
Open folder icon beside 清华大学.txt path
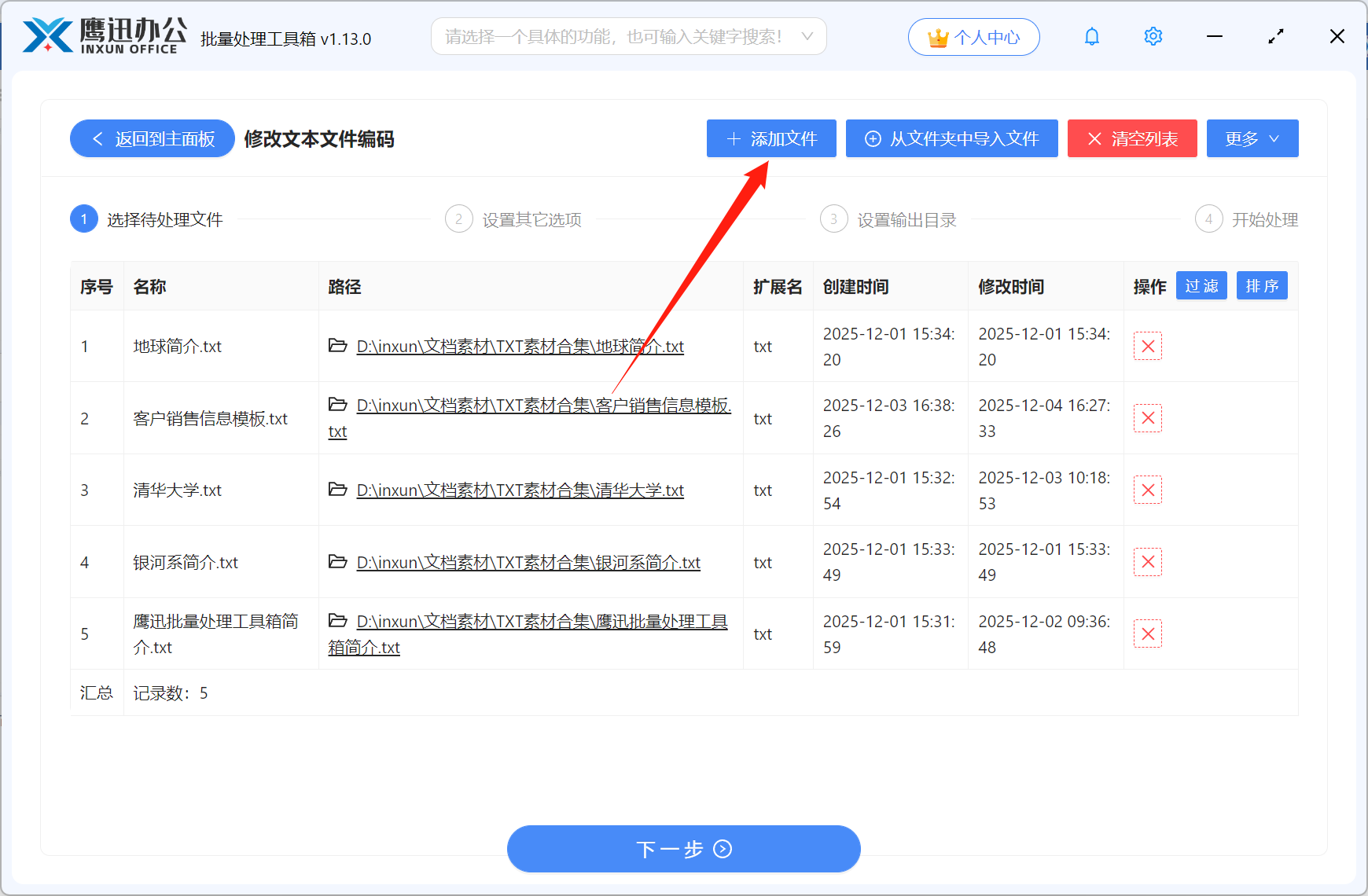click(337, 489)
